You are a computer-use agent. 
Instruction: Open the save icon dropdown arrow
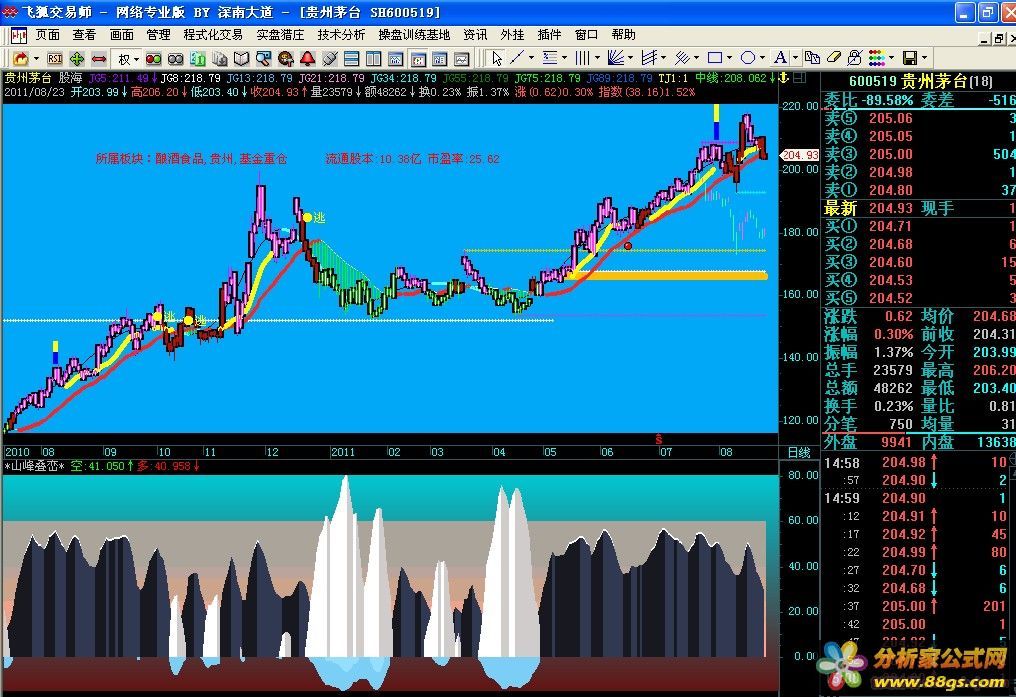click(925, 58)
